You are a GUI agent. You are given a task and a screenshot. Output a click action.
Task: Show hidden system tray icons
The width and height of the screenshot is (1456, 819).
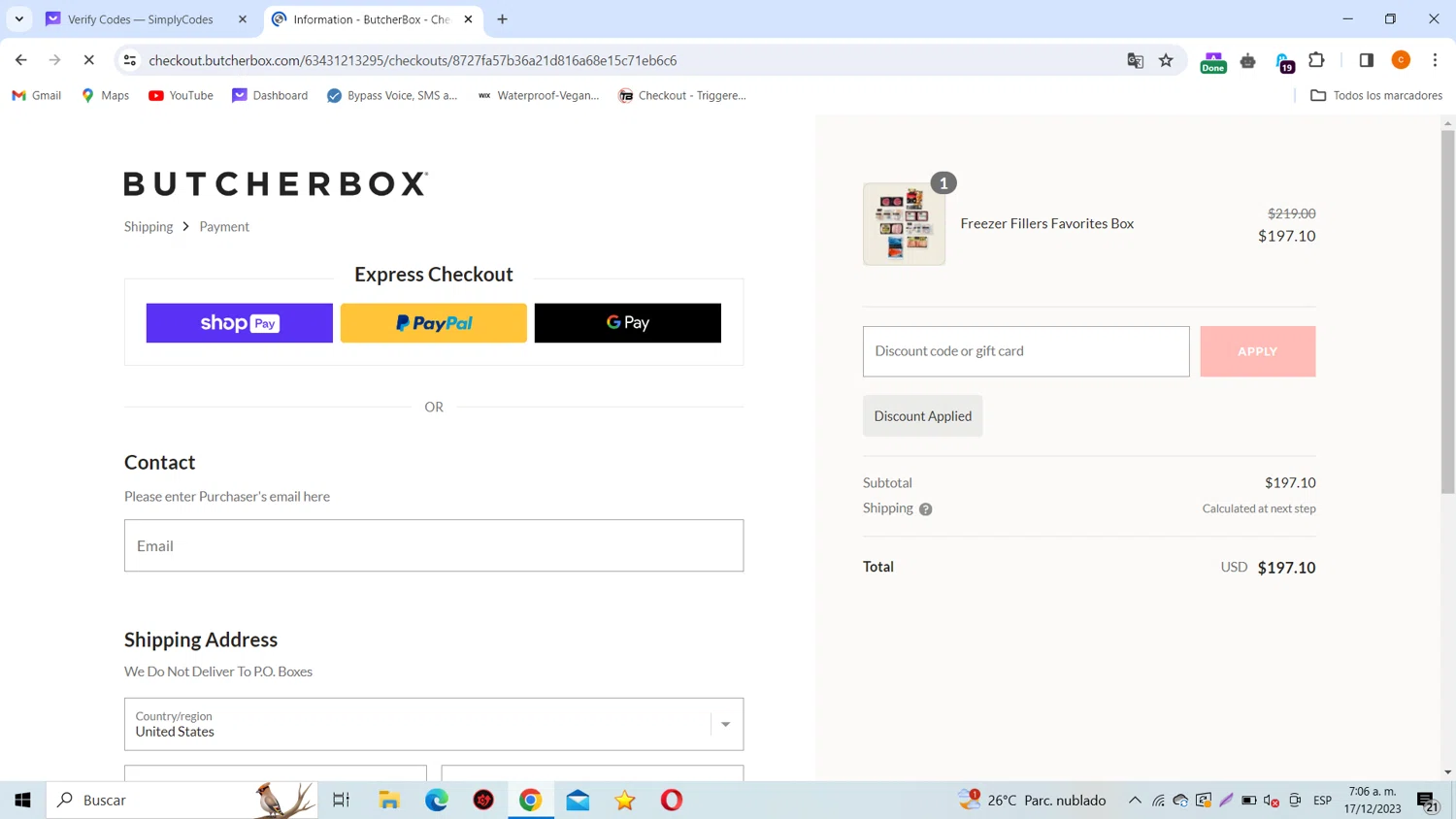1134,801
